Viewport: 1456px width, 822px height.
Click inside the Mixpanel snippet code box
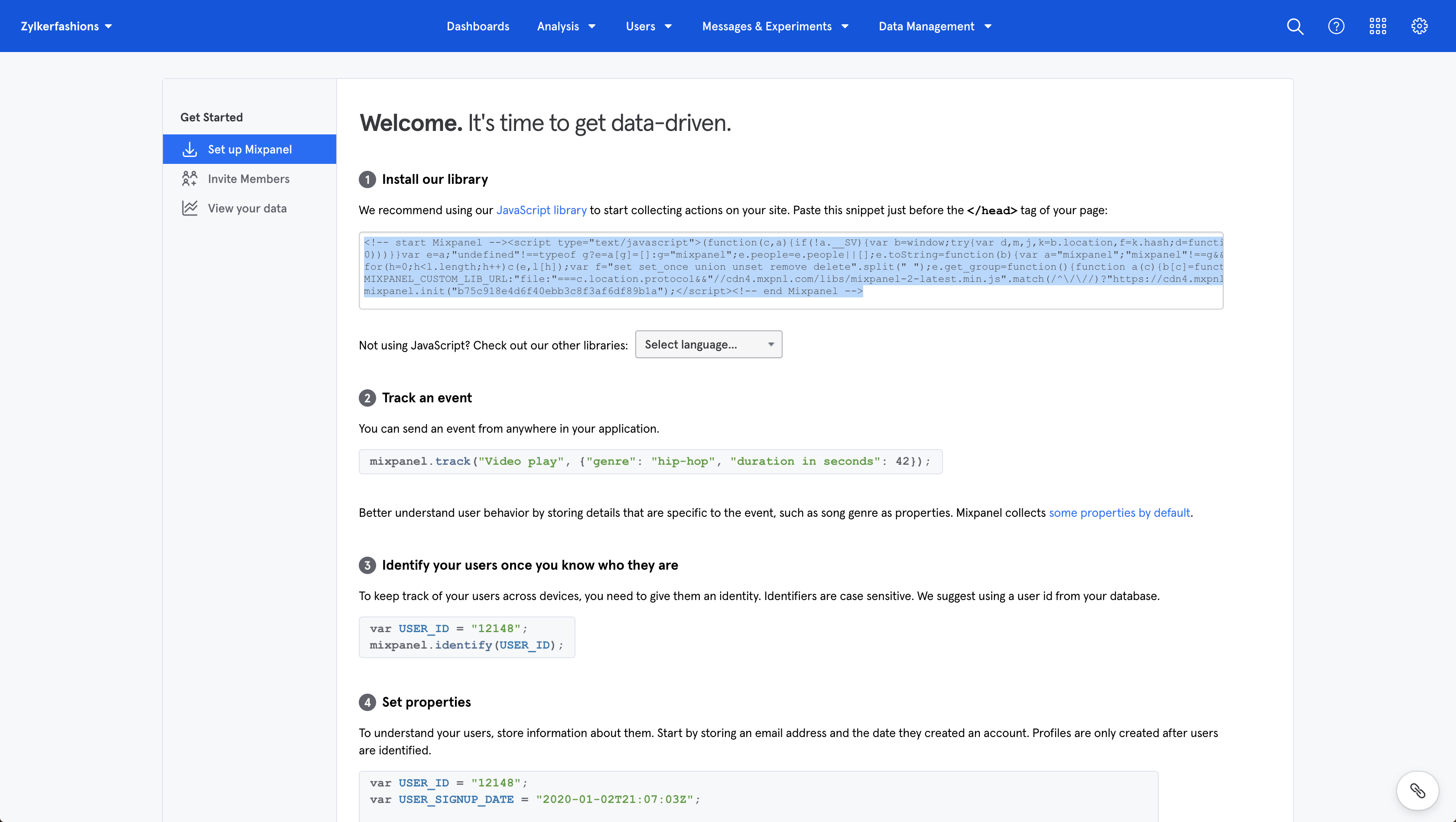pyautogui.click(x=790, y=270)
